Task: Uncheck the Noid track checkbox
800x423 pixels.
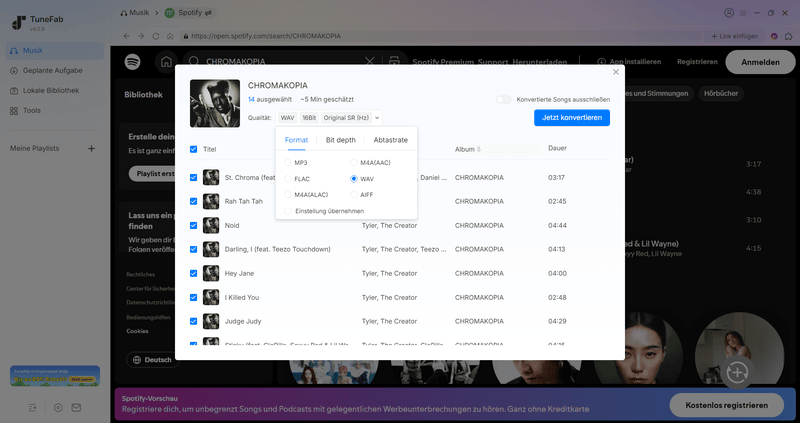Action: pyautogui.click(x=193, y=226)
